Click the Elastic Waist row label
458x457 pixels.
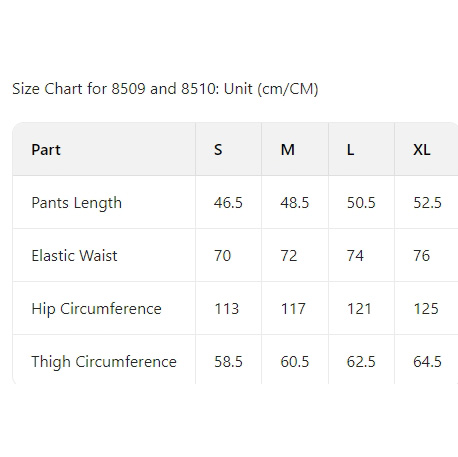tap(74, 256)
